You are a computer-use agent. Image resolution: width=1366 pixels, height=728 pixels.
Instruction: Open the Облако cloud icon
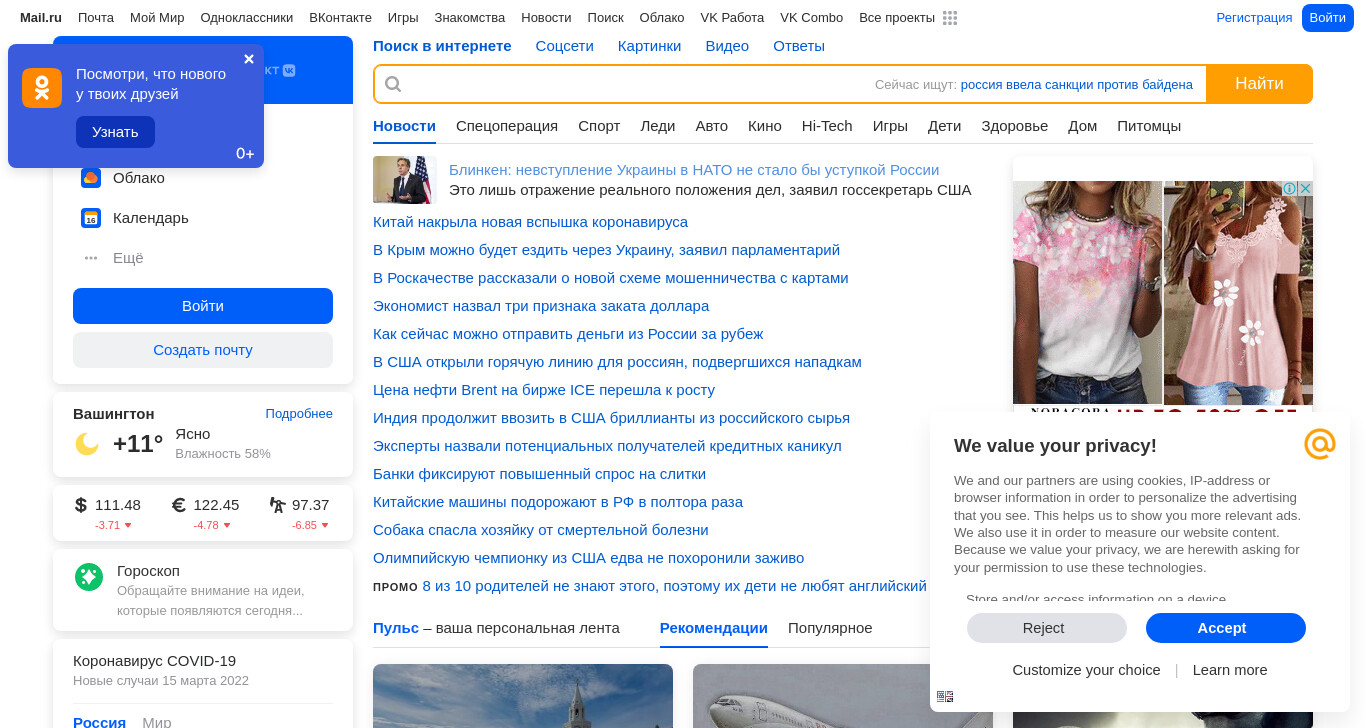91,178
